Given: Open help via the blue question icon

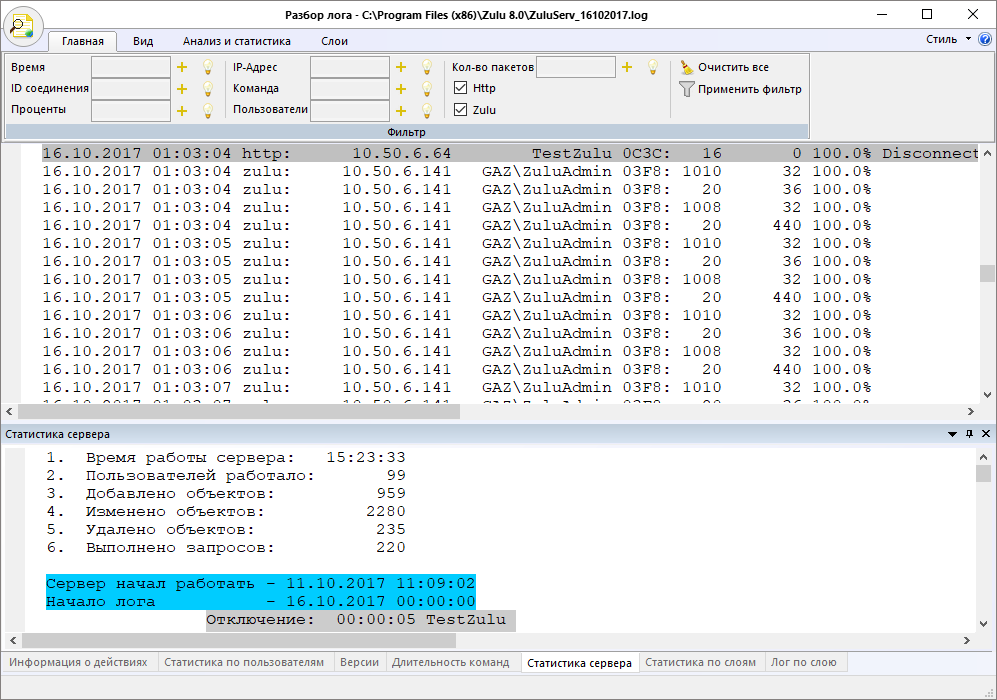Looking at the screenshot, I should (984, 40).
